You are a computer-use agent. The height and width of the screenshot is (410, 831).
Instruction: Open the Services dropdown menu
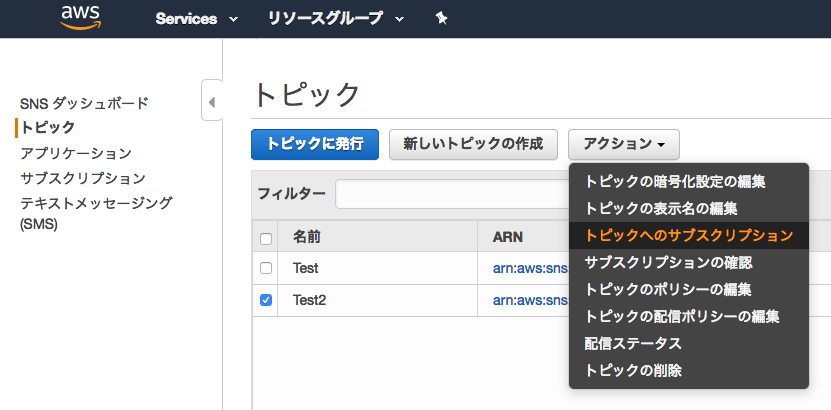tap(197, 19)
